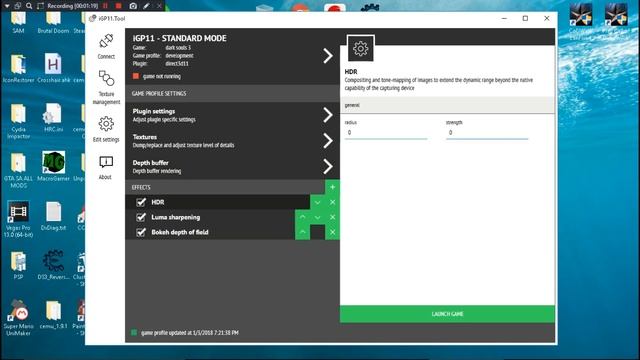Open Crosshair.ahk desktop file

tap(53, 68)
